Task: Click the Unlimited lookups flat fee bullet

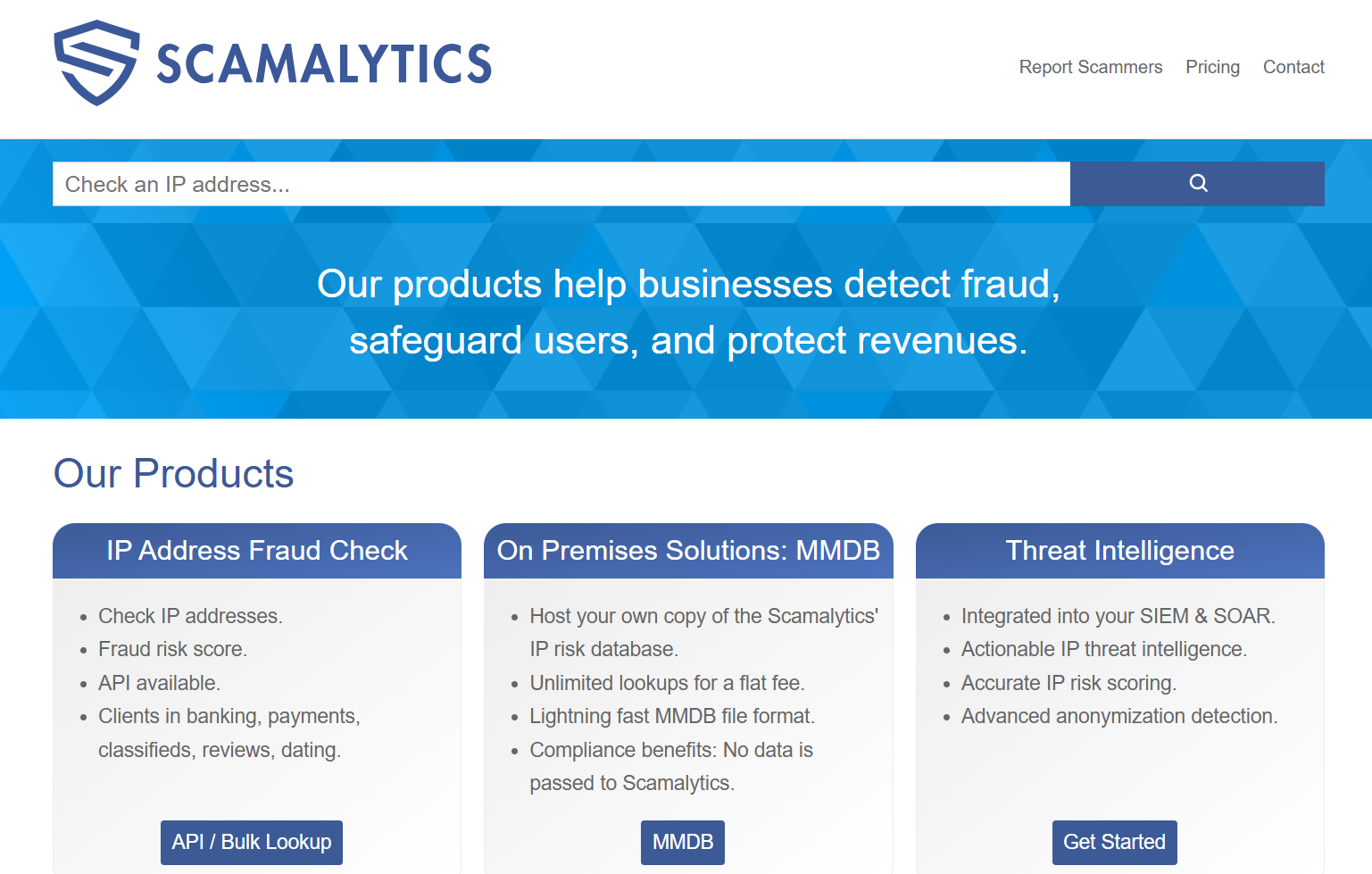Action: point(667,683)
